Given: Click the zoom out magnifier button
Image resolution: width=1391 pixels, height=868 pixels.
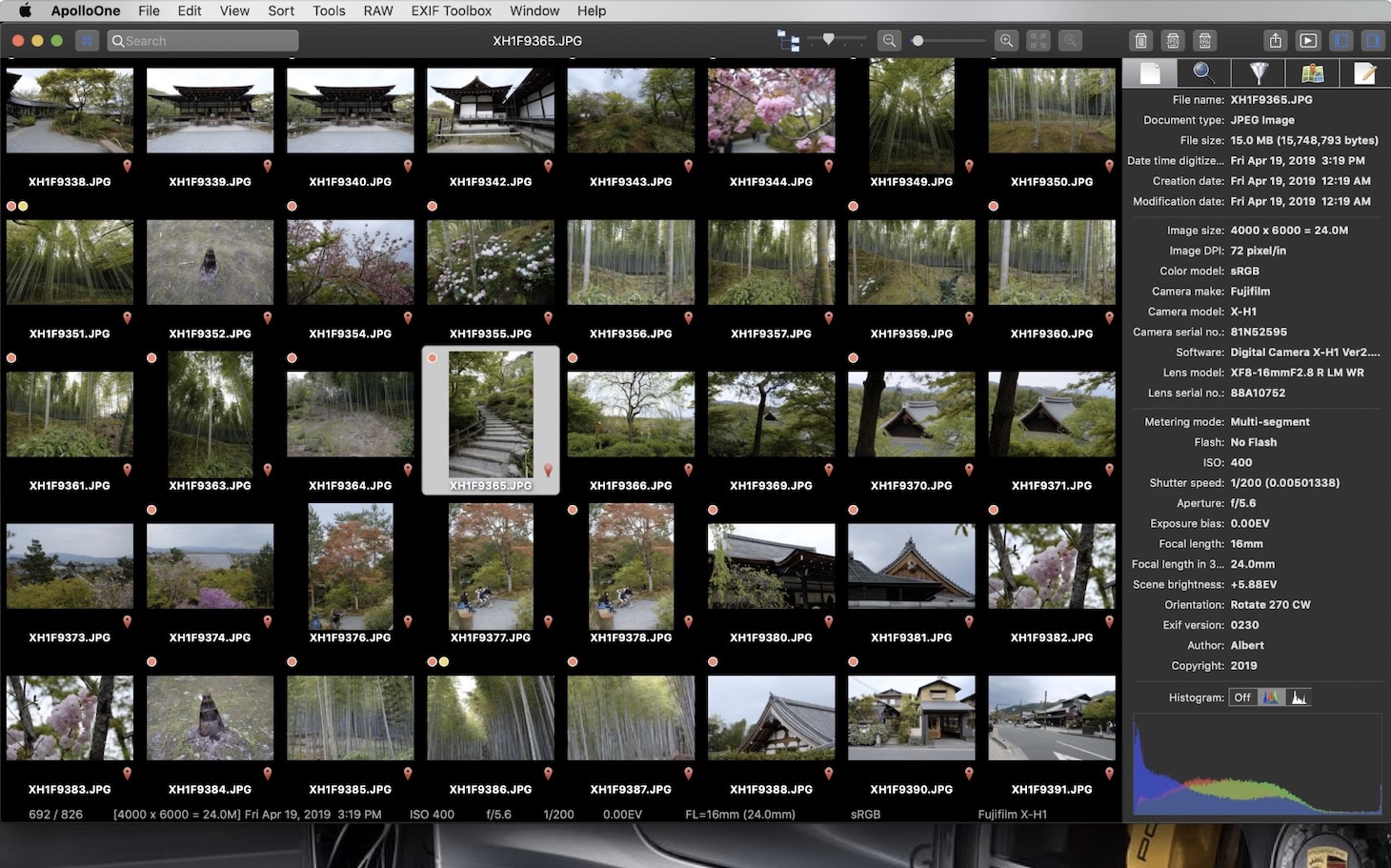Looking at the screenshot, I should point(889,41).
